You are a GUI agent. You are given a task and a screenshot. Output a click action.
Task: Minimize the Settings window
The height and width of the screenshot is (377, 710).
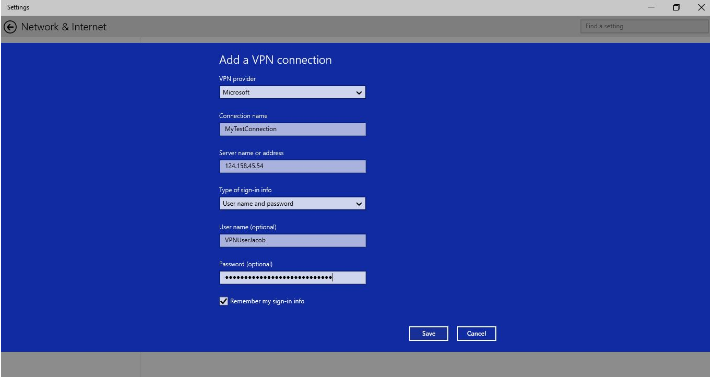651,8
